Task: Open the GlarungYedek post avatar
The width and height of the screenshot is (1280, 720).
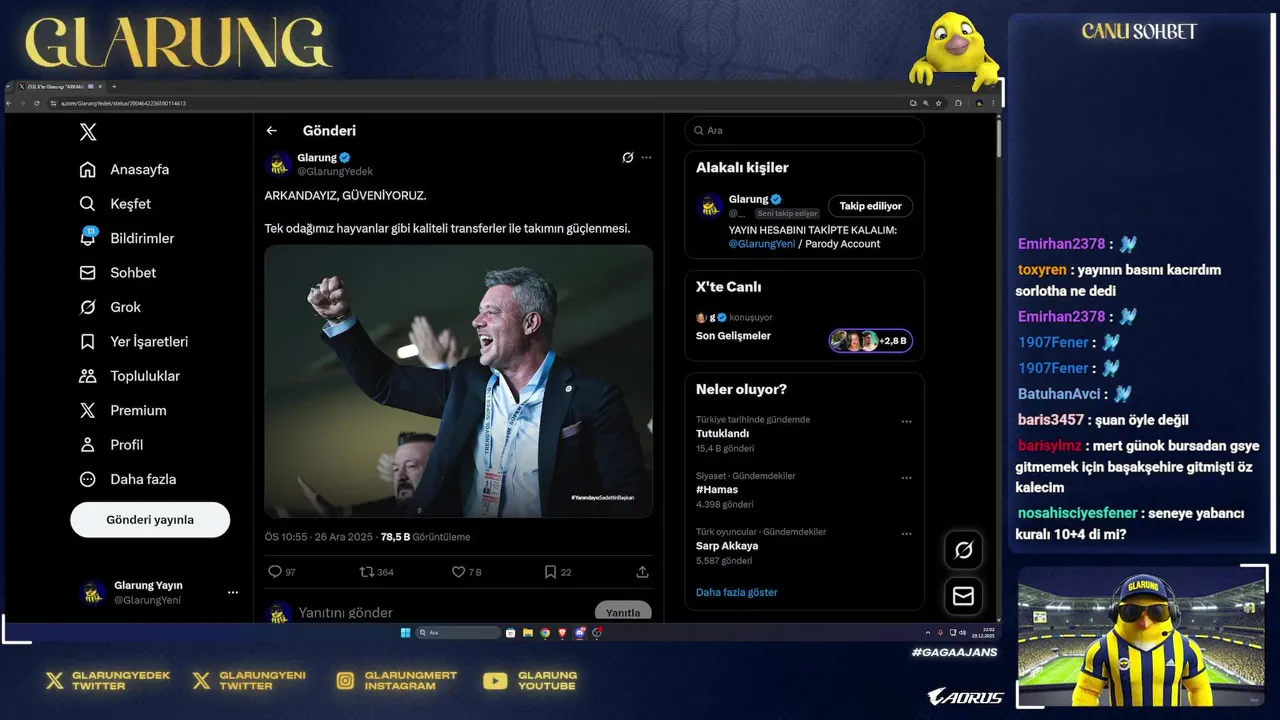Action: [x=279, y=164]
